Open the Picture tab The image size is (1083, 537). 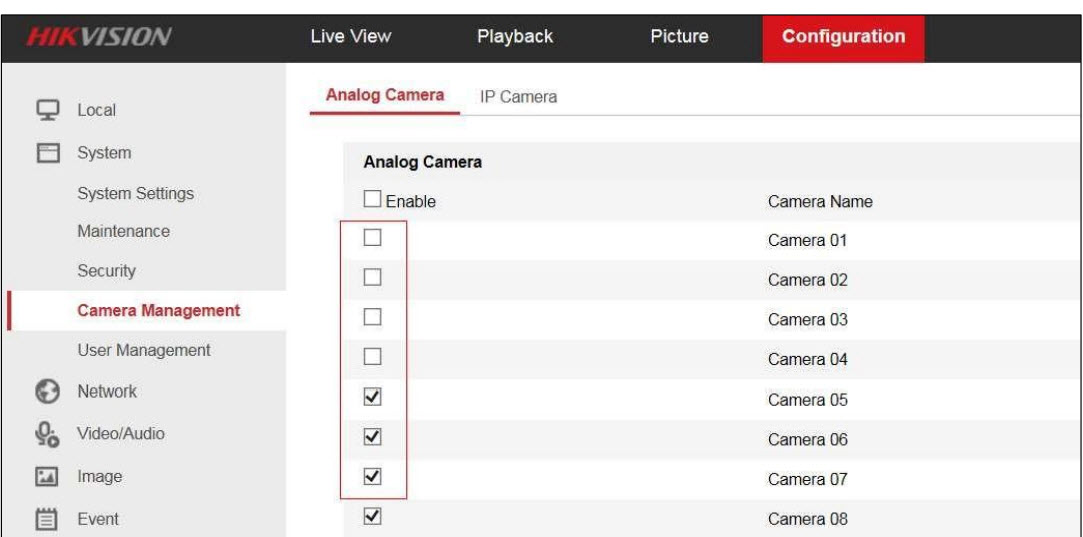coord(679,37)
